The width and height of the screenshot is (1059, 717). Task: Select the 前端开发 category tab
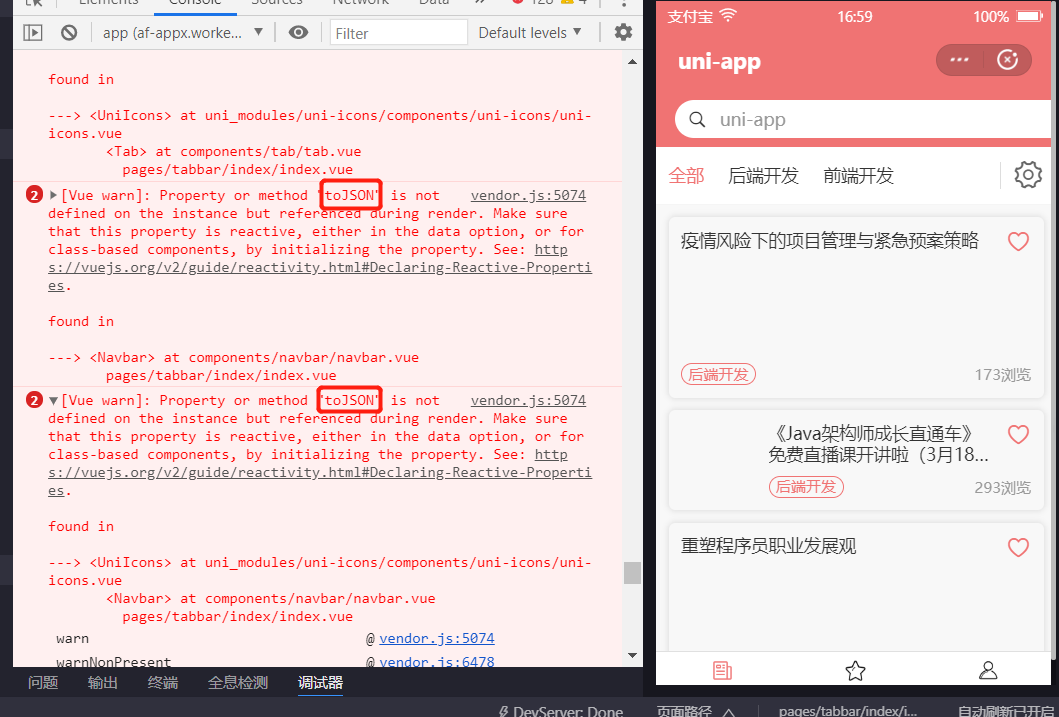point(858,176)
